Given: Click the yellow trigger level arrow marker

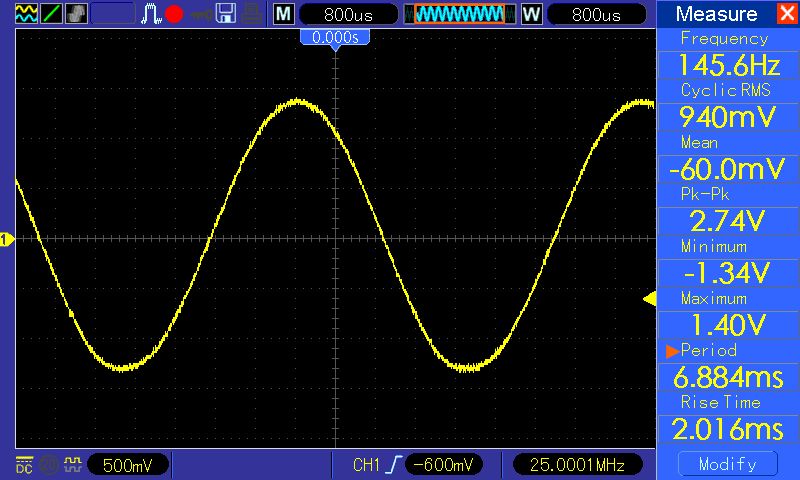Looking at the screenshot, I should (x=649, y=299).
